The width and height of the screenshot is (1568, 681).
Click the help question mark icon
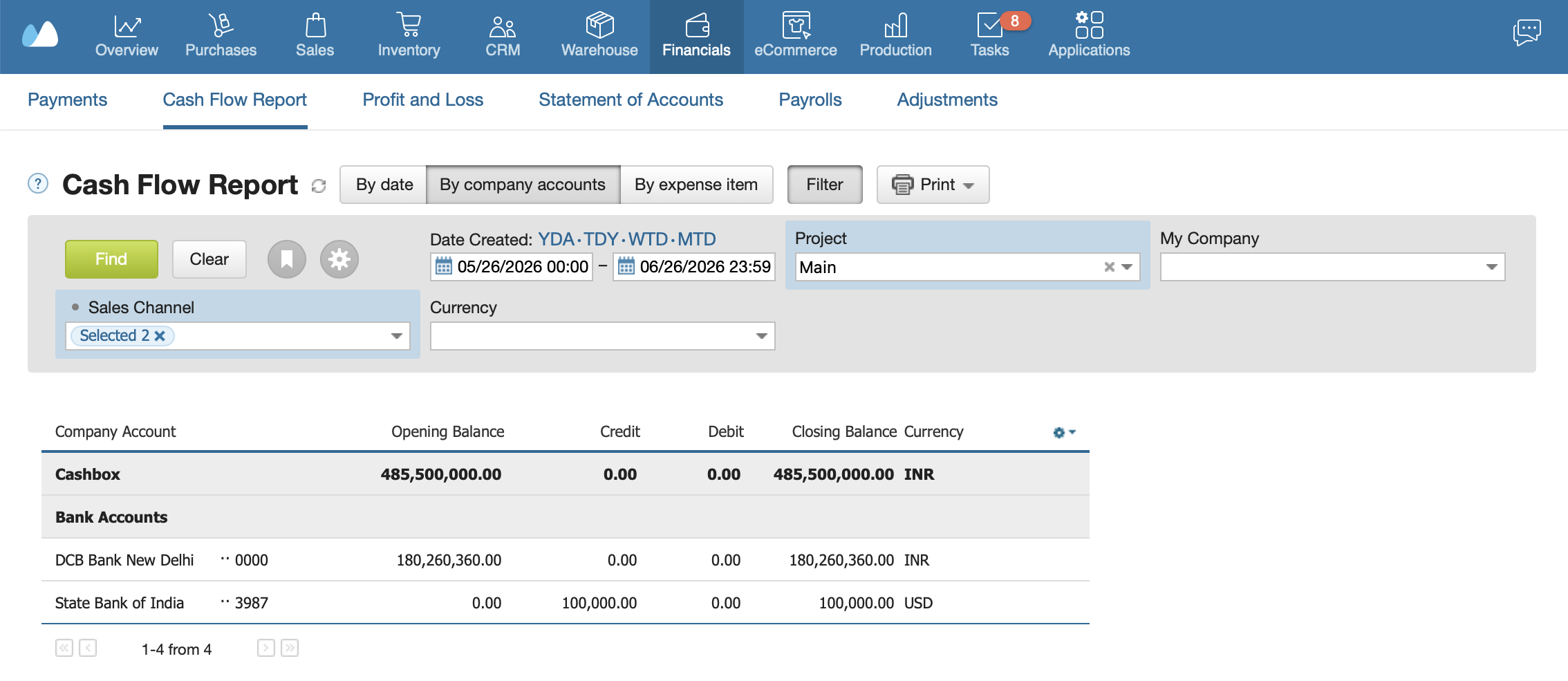(38, 184)
